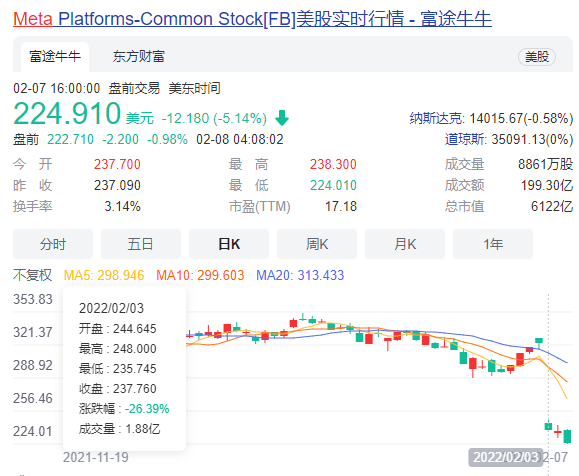The width and height of the screenshot is (579, 476).
Task: Click the timestamp 02-07 16:00:00
Action: tap(56, 89)
